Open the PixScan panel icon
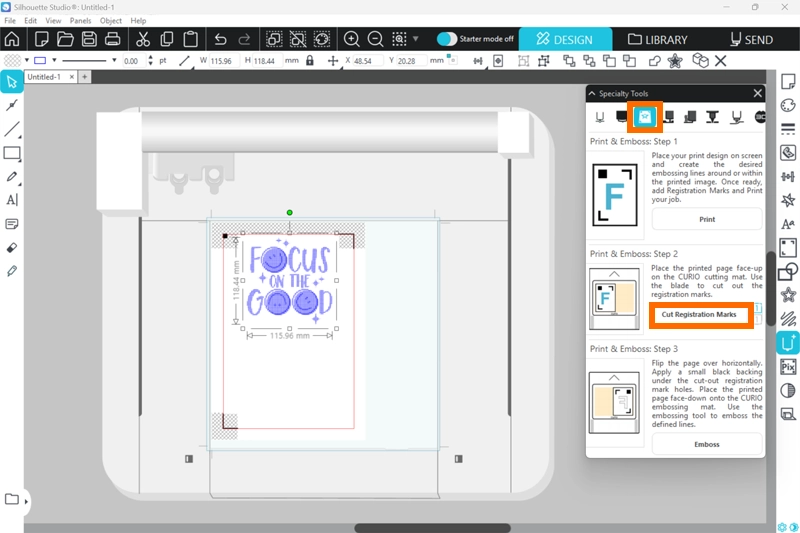 787,367
